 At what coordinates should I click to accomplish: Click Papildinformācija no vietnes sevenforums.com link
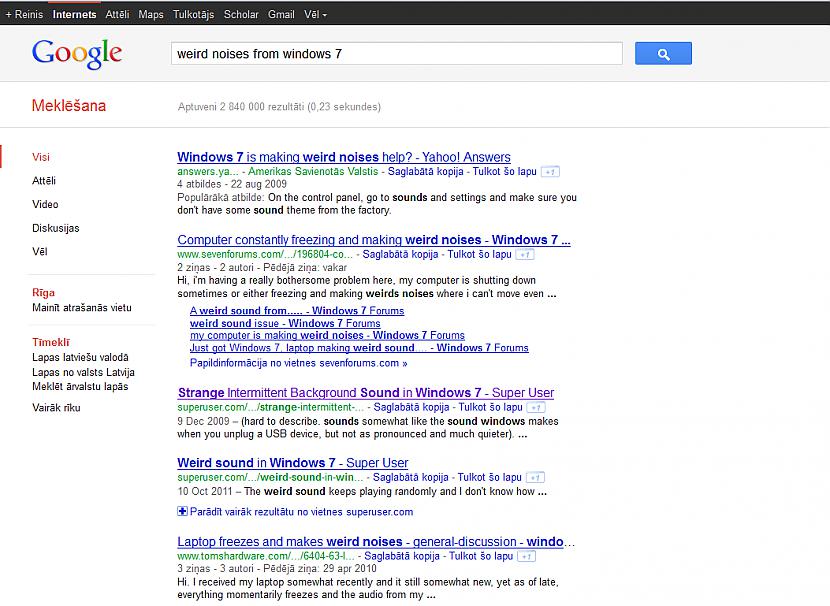click(x=299, y=363)
